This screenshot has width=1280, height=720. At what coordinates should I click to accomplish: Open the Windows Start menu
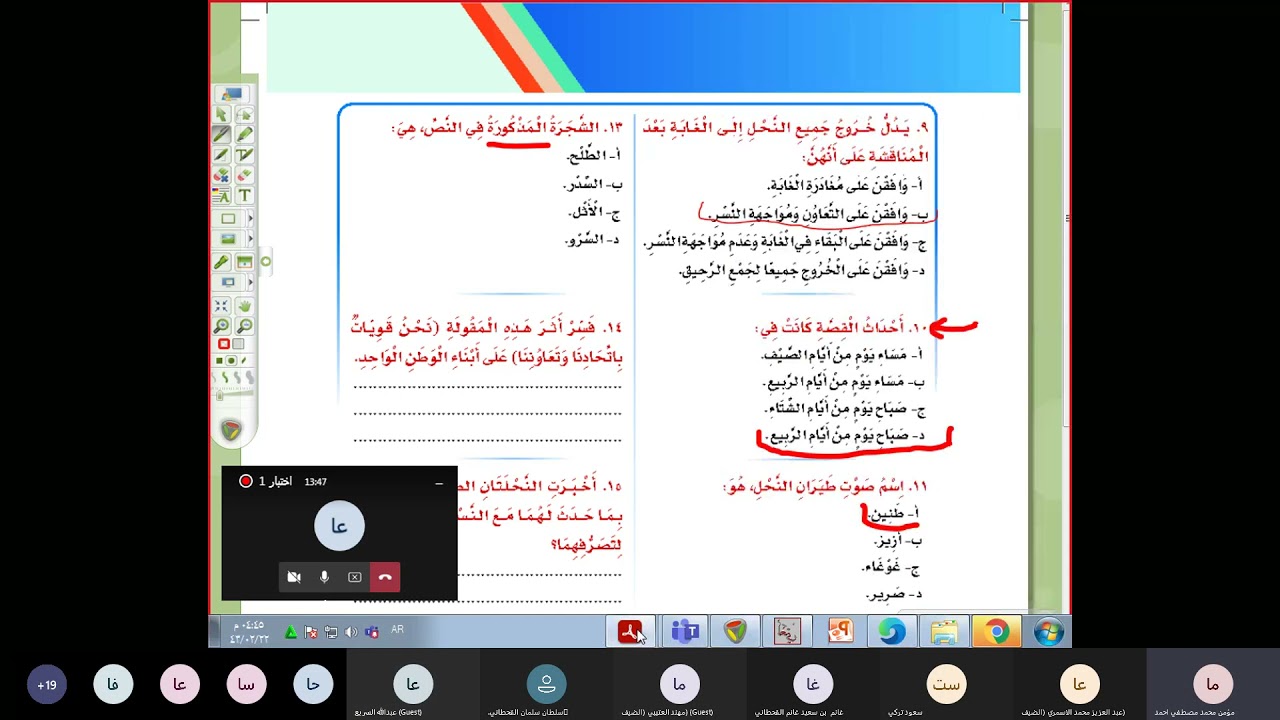coord(1048,632)
